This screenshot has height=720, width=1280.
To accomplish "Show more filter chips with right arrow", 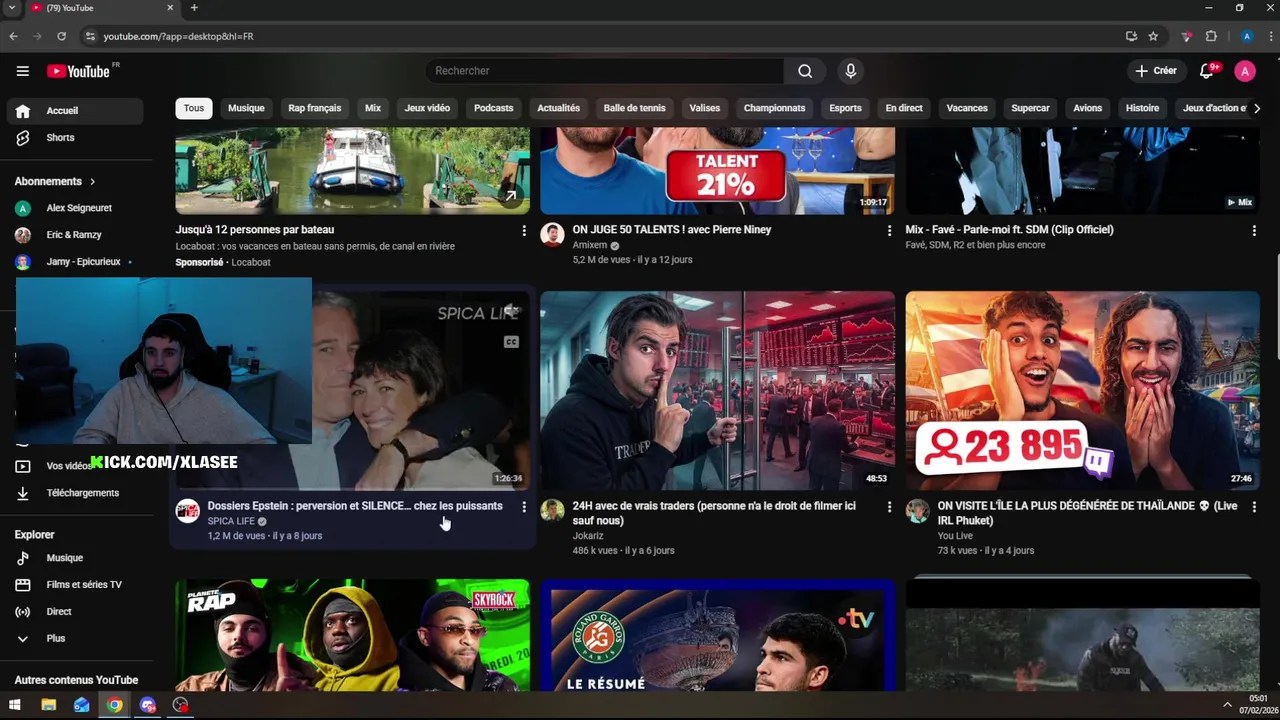I will point(1257,108).
